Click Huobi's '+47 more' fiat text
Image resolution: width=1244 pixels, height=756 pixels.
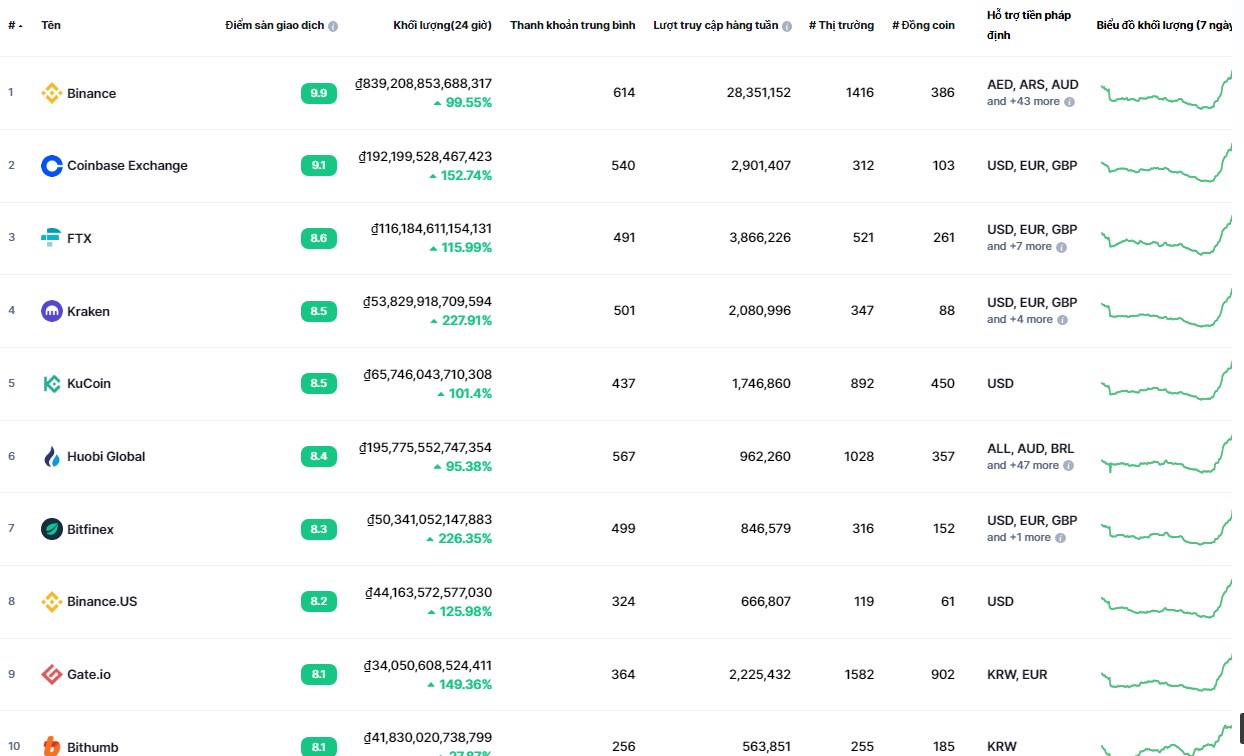(1023, 465)
